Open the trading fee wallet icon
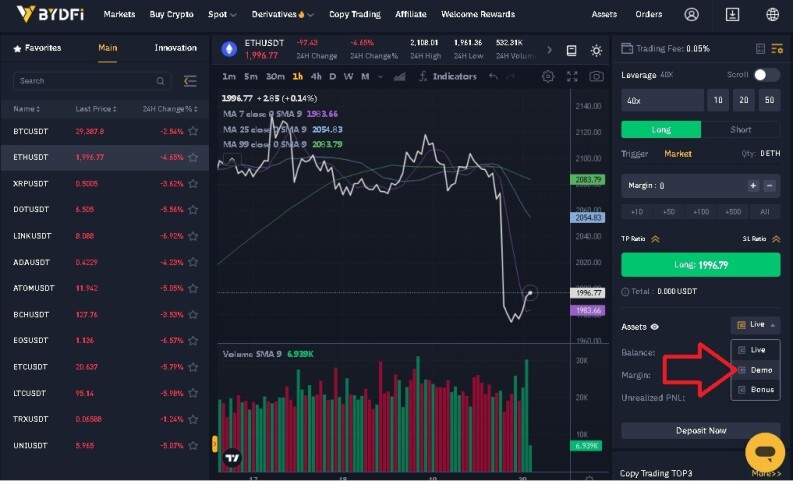 (627, 49)
